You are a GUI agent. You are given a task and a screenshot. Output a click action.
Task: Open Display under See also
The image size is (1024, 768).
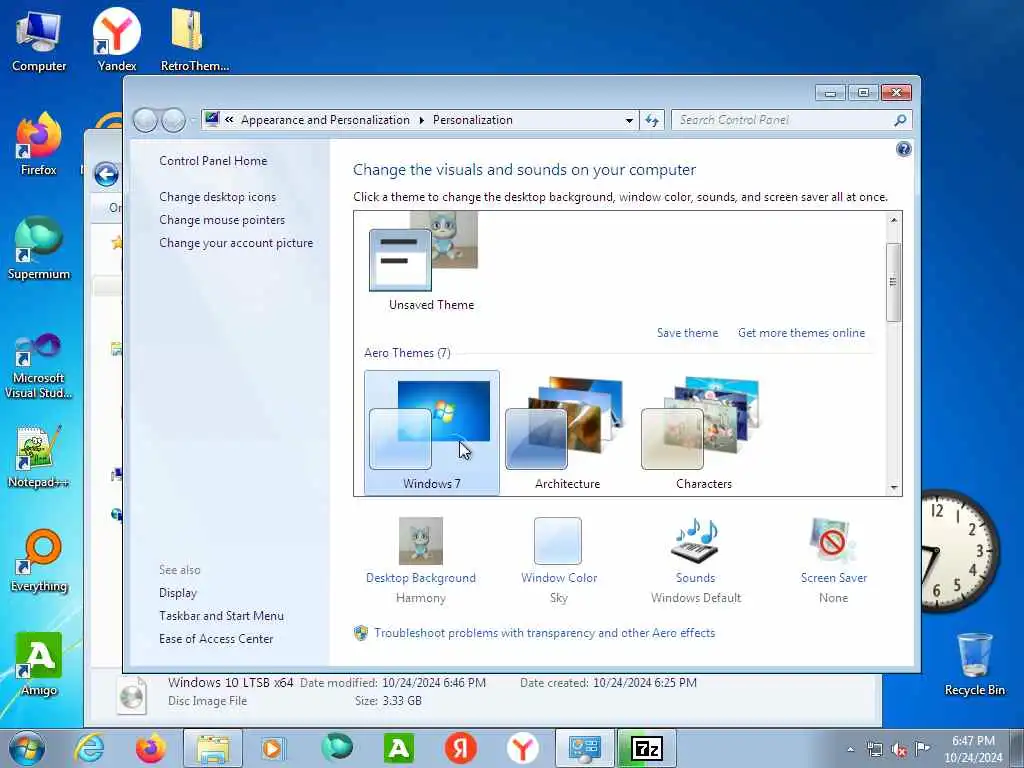point(178,593)
